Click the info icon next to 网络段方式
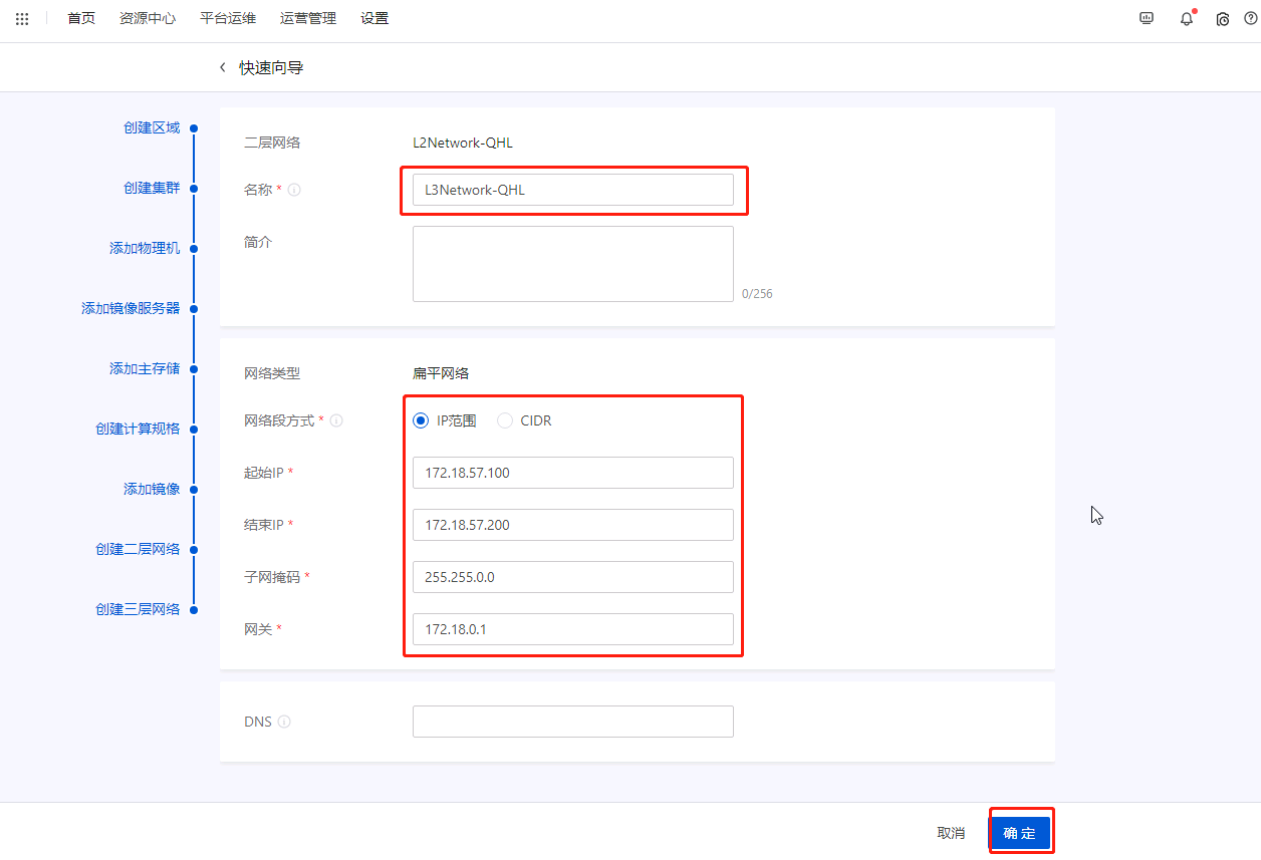 pyautogui.click(x=337, y=420)
